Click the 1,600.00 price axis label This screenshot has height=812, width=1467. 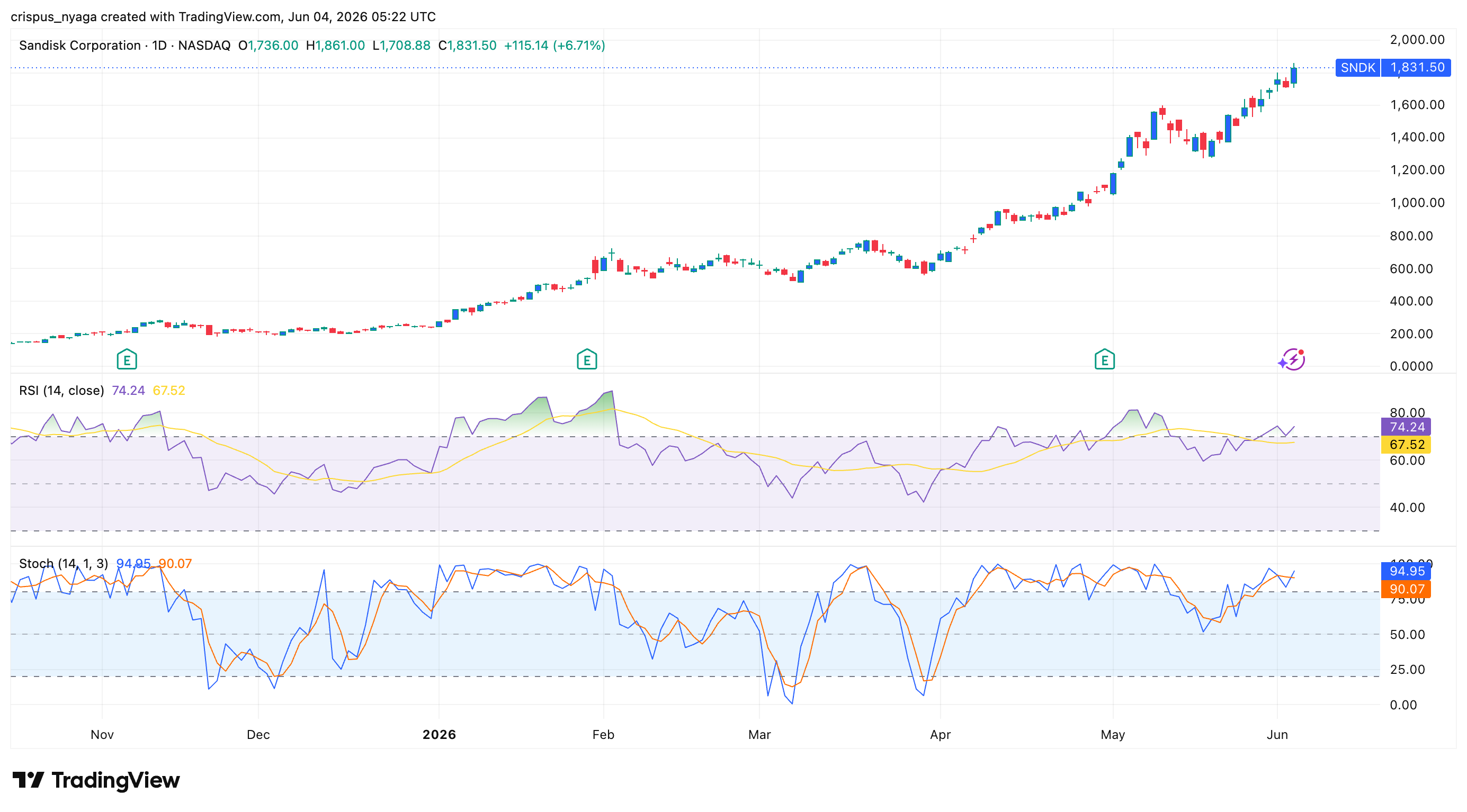[x=1417, y=105]
